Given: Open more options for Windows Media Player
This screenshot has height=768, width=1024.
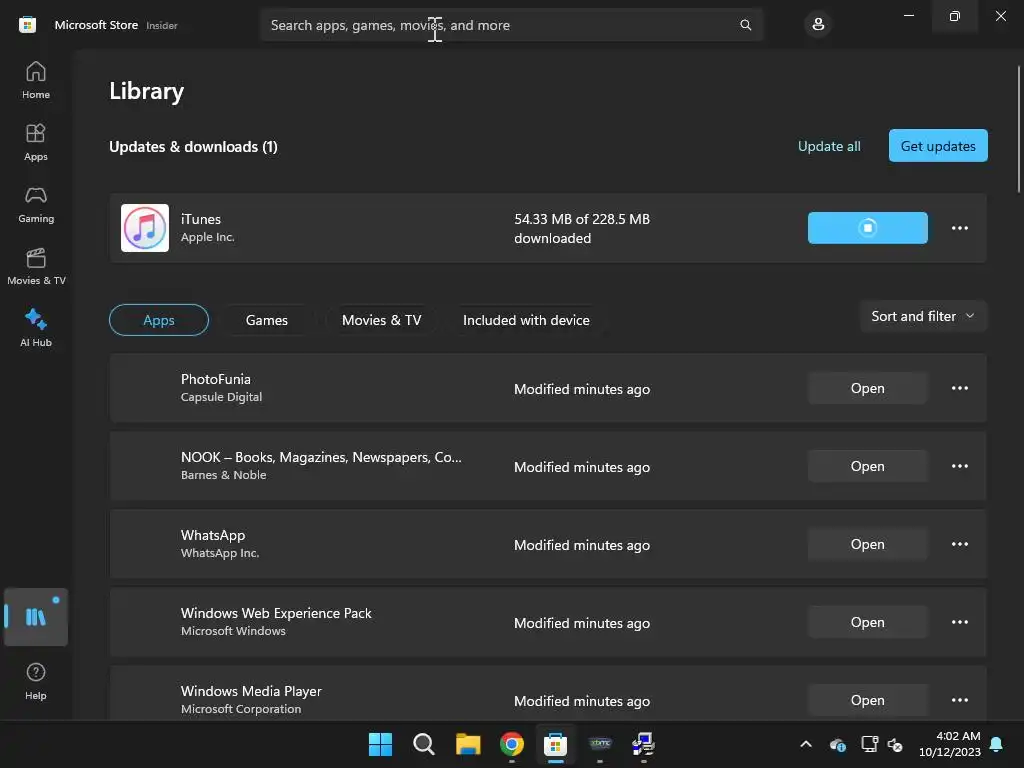Looking at the screenshot, I should coord(959,700).
